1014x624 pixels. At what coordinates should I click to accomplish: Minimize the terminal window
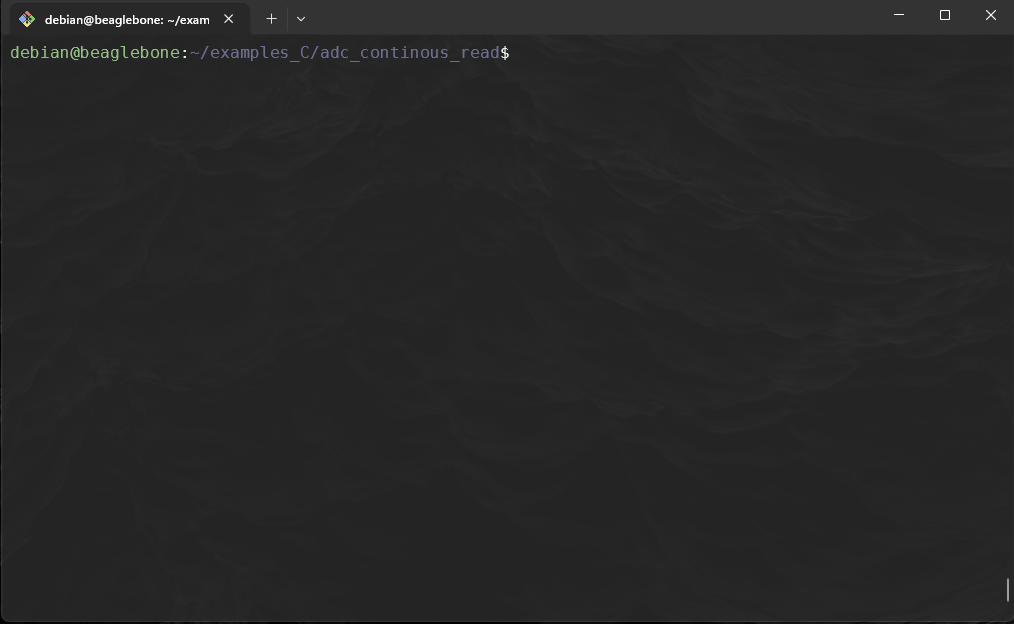pyautogui.click(x=899, y=15)
